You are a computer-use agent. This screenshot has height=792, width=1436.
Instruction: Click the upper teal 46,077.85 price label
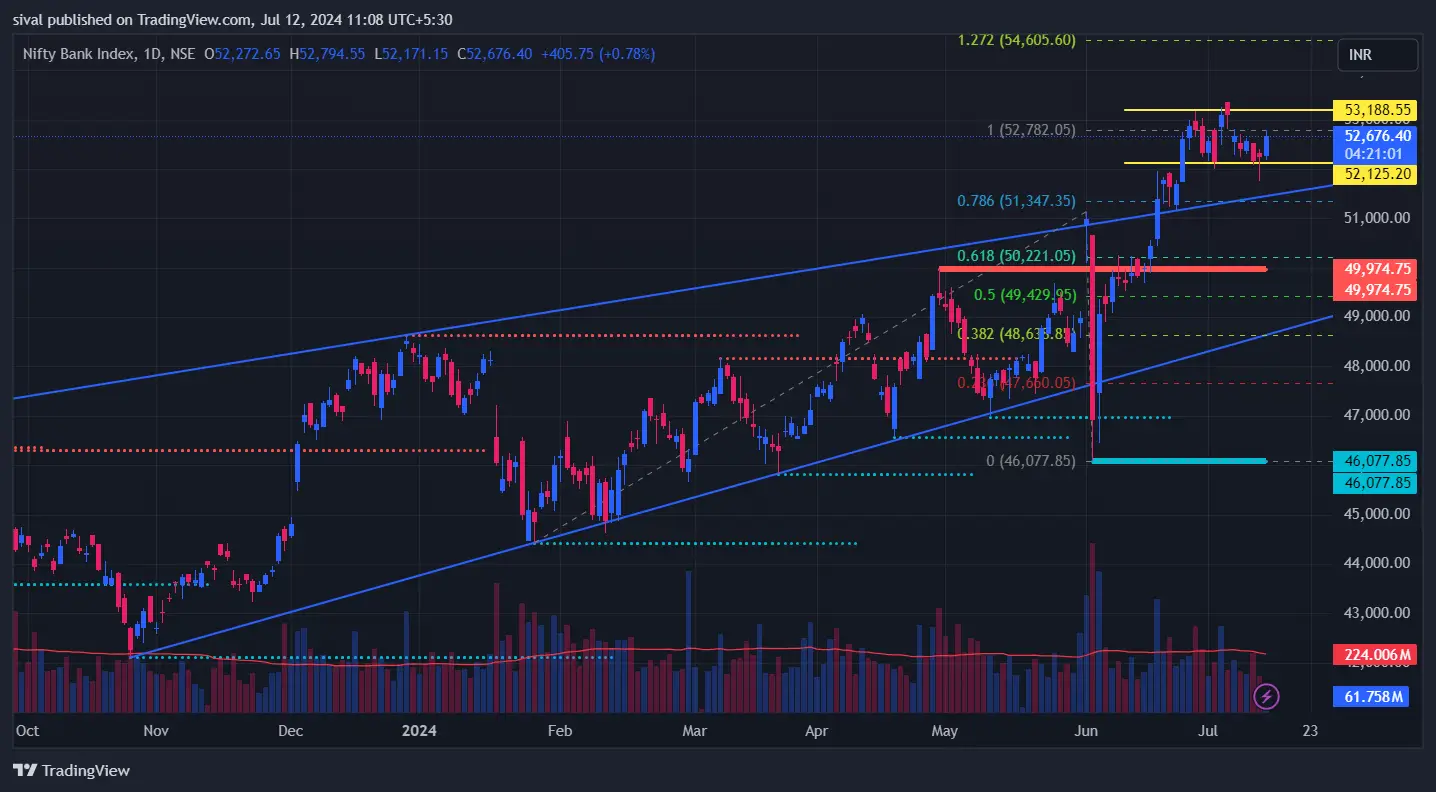[x=1377, y=461]
